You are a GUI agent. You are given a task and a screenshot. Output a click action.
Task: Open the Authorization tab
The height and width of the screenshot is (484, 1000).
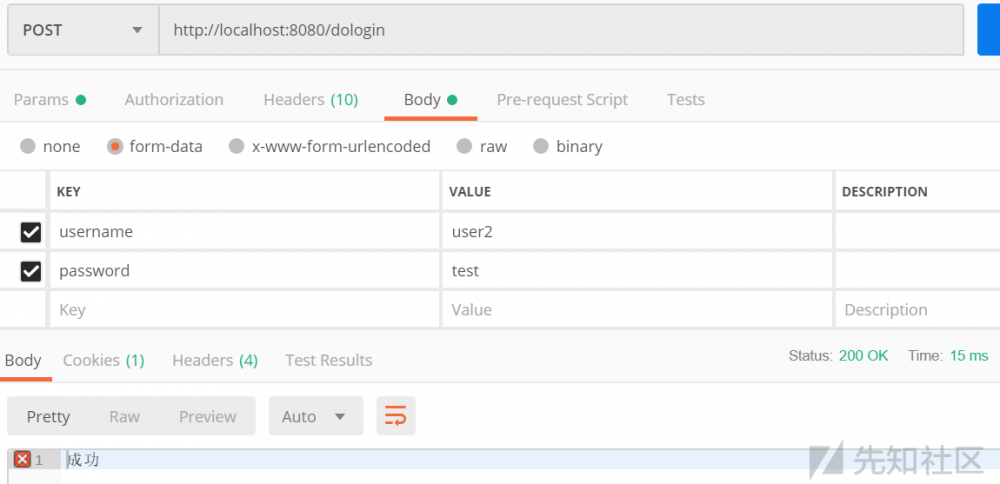click(174, 99)
